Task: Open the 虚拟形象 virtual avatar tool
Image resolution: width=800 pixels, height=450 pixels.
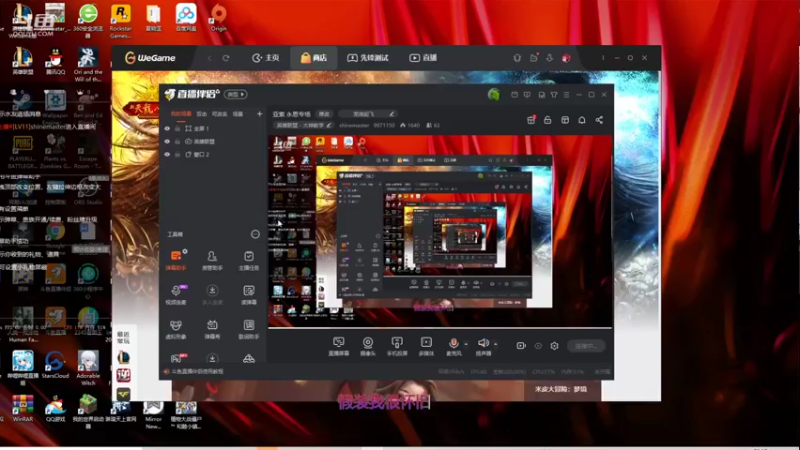Action: (x=176, y=329)
